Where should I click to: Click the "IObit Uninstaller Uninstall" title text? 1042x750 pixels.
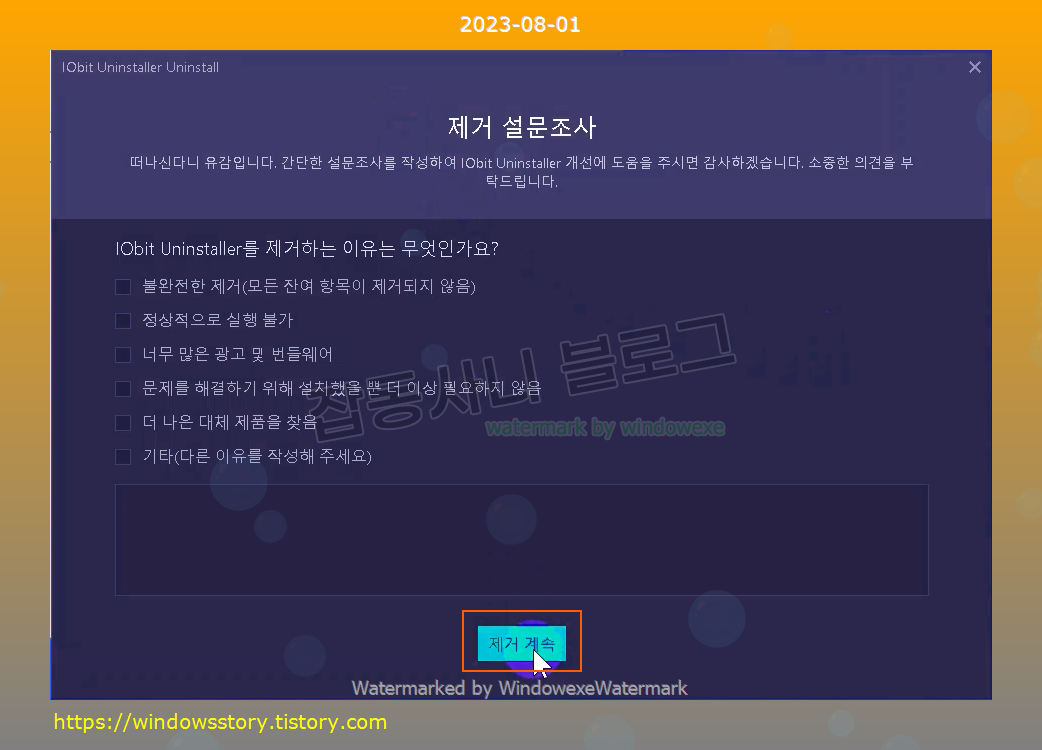click(x=140, y=67)
